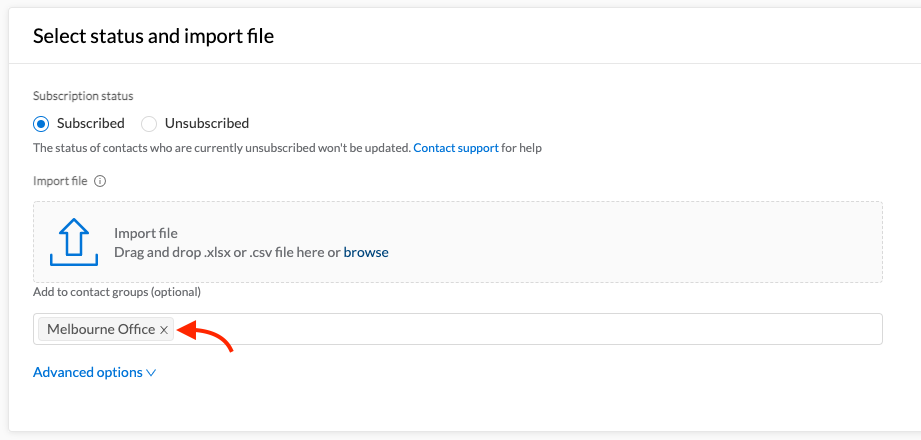
Task: Open file picker via browse link
Action: click(366, 253)
